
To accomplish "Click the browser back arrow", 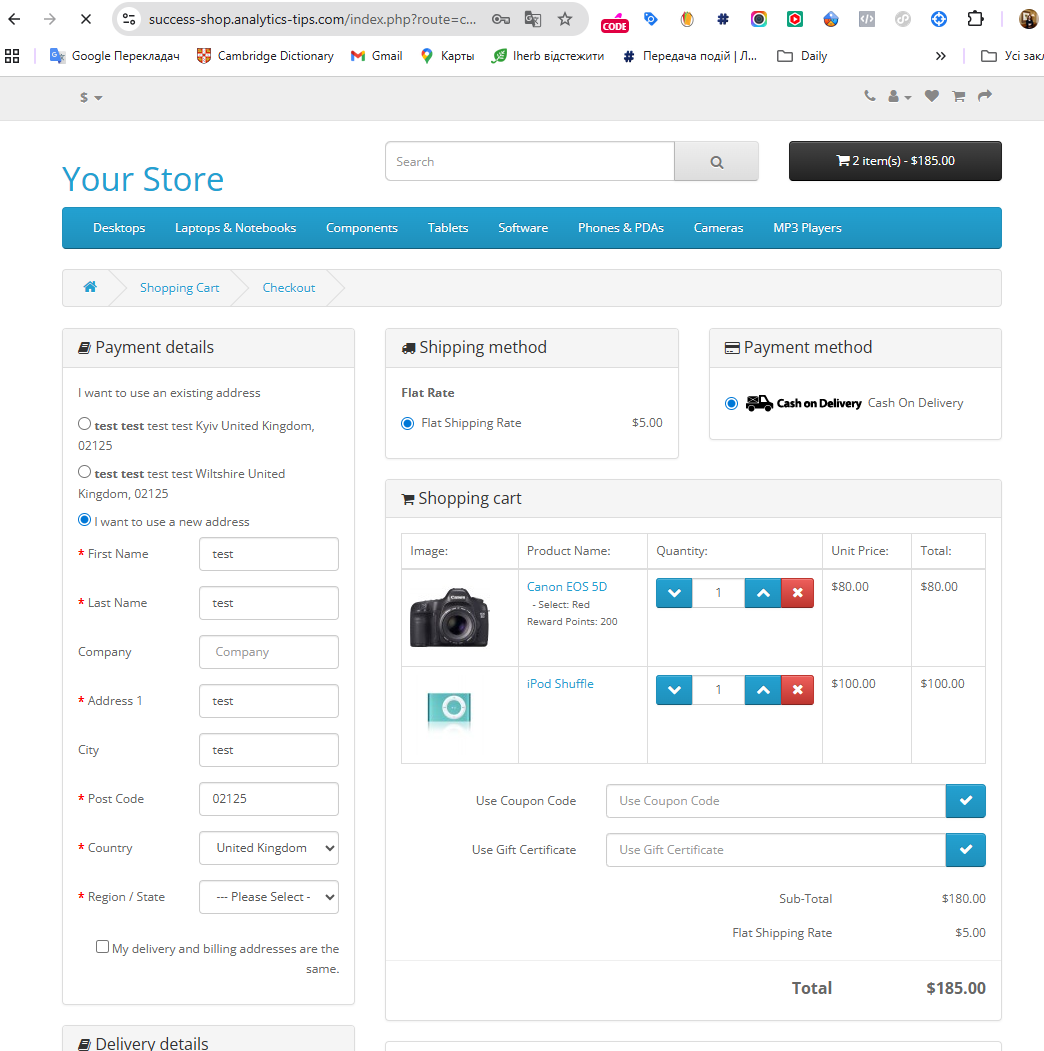I will pyautogui.click(x=14, y=19).
